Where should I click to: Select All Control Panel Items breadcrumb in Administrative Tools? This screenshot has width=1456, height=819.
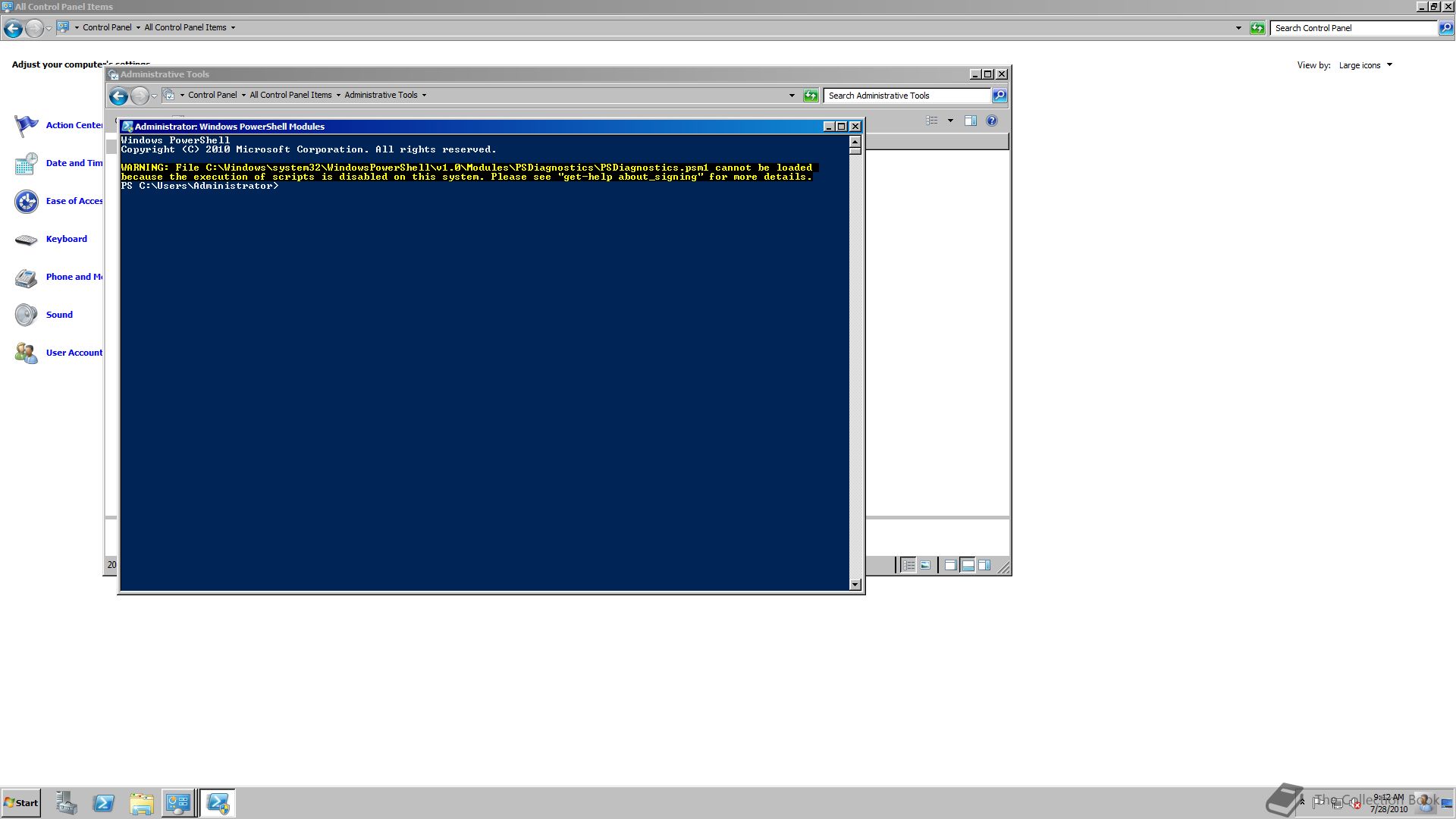tap(290, 96)
